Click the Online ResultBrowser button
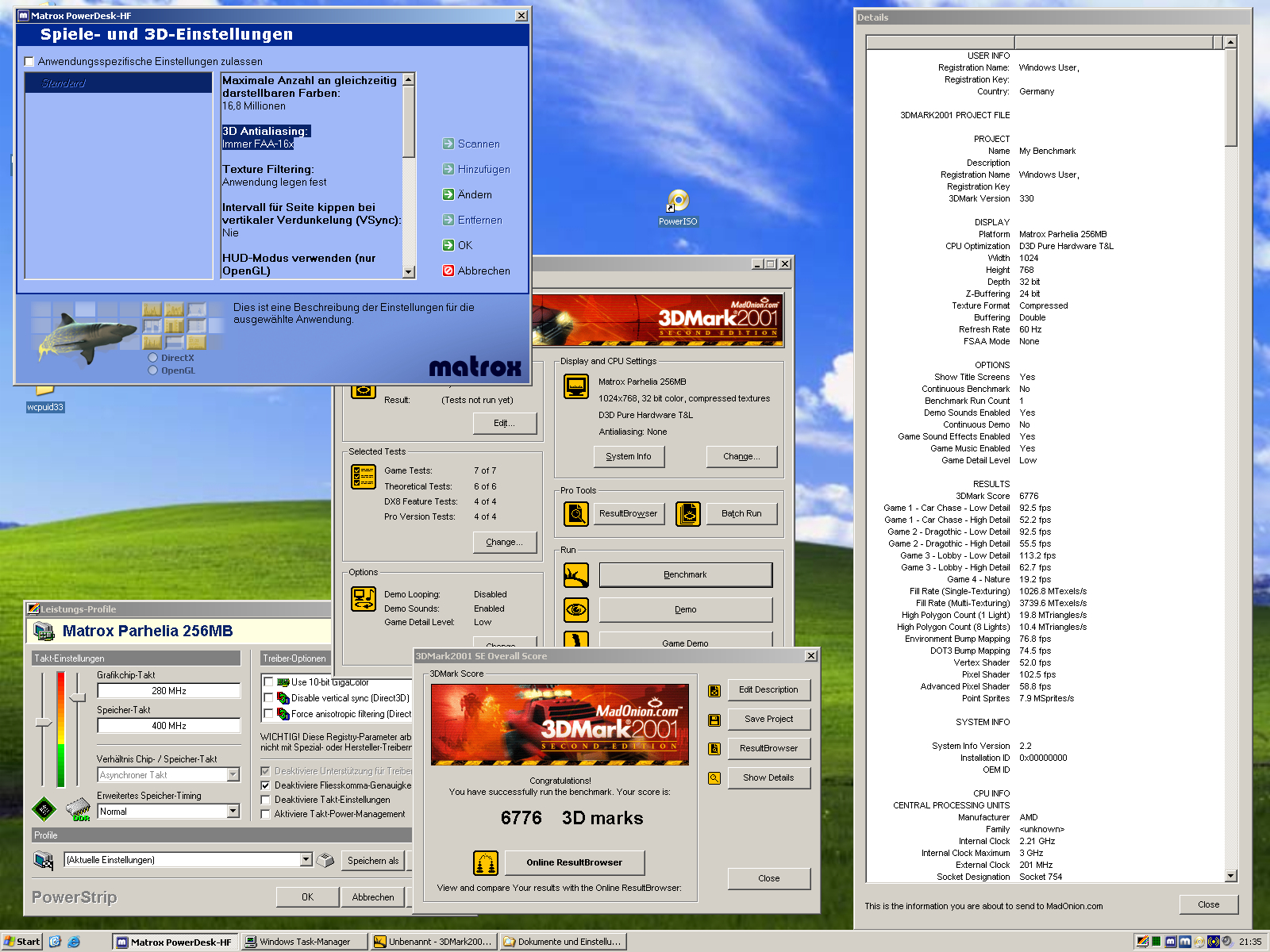 click(575, 862)
